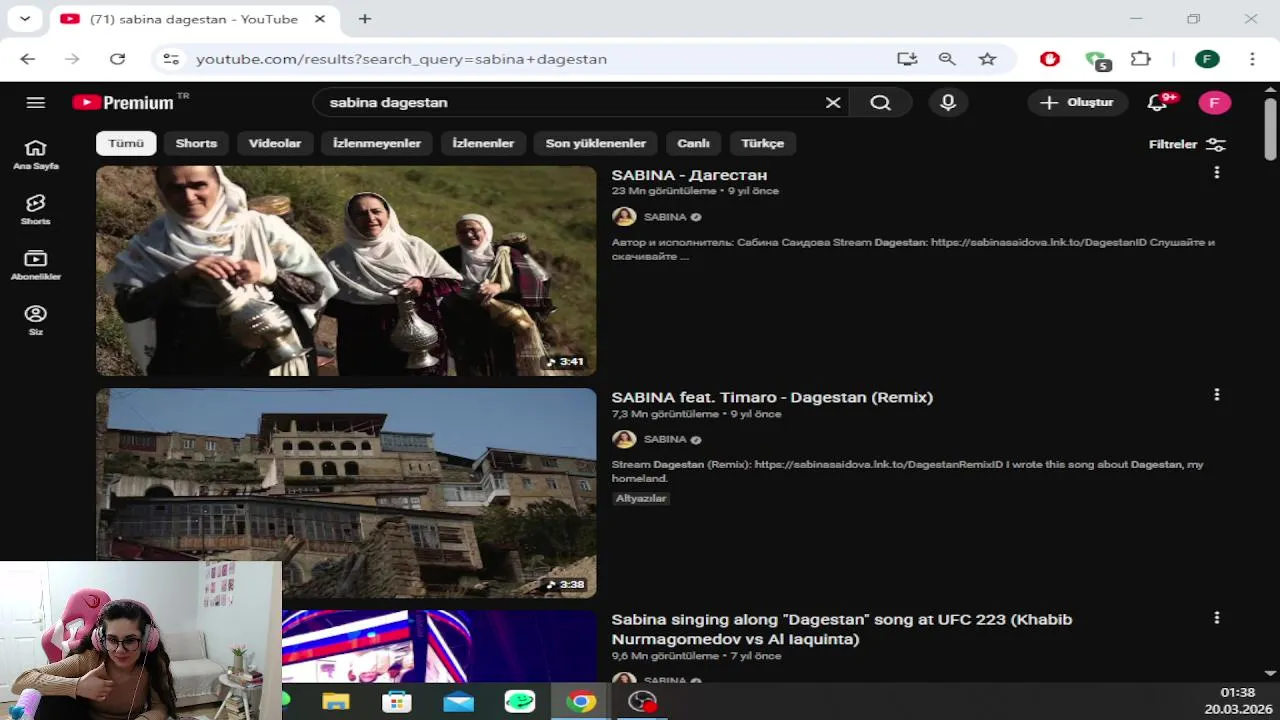Image resolution: width=1280 pixels, height=720 pixels.
Task: Select the Tümü filter chip
Action: click(126, 143)
